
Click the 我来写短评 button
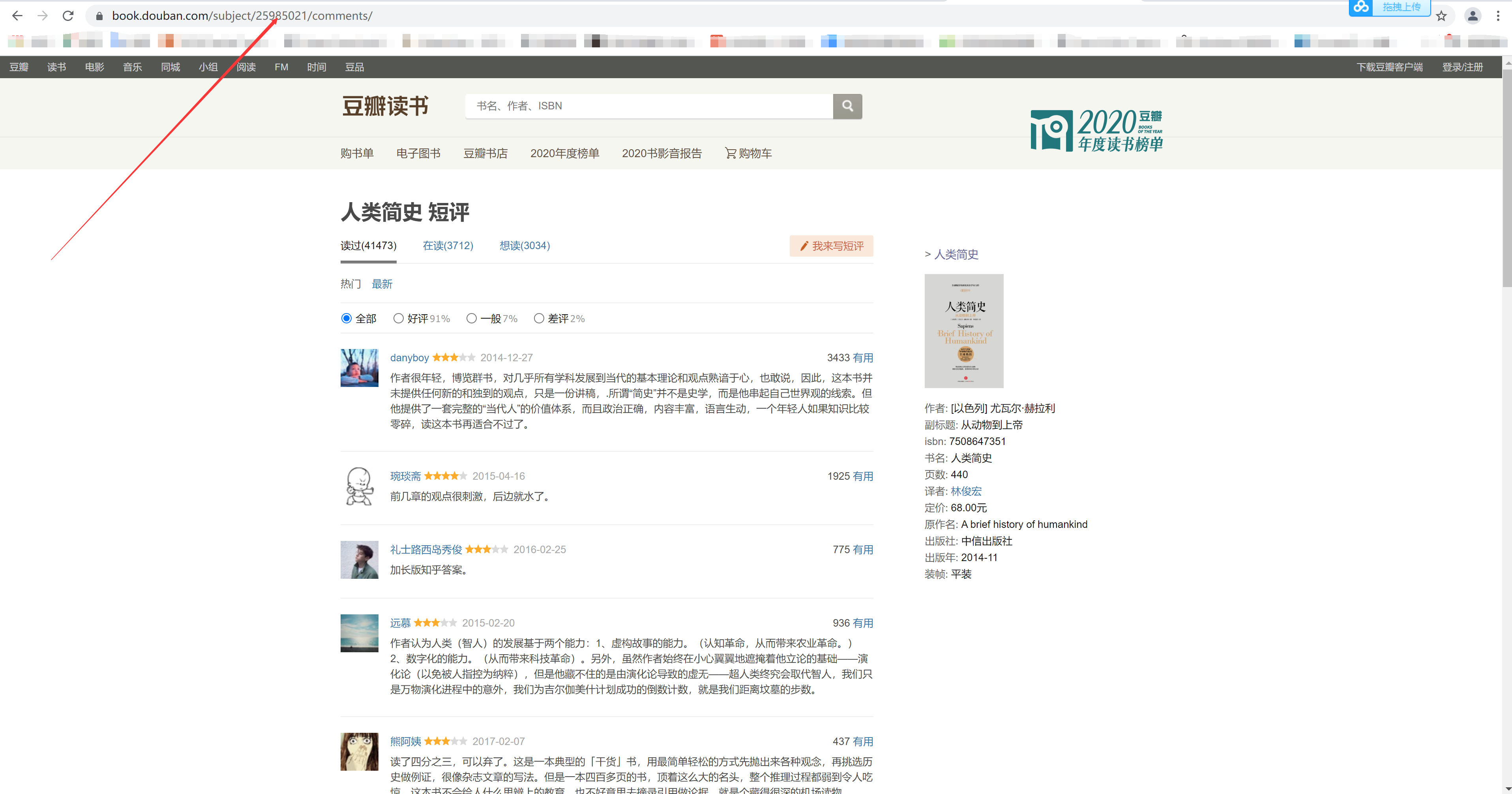(831, 246)
